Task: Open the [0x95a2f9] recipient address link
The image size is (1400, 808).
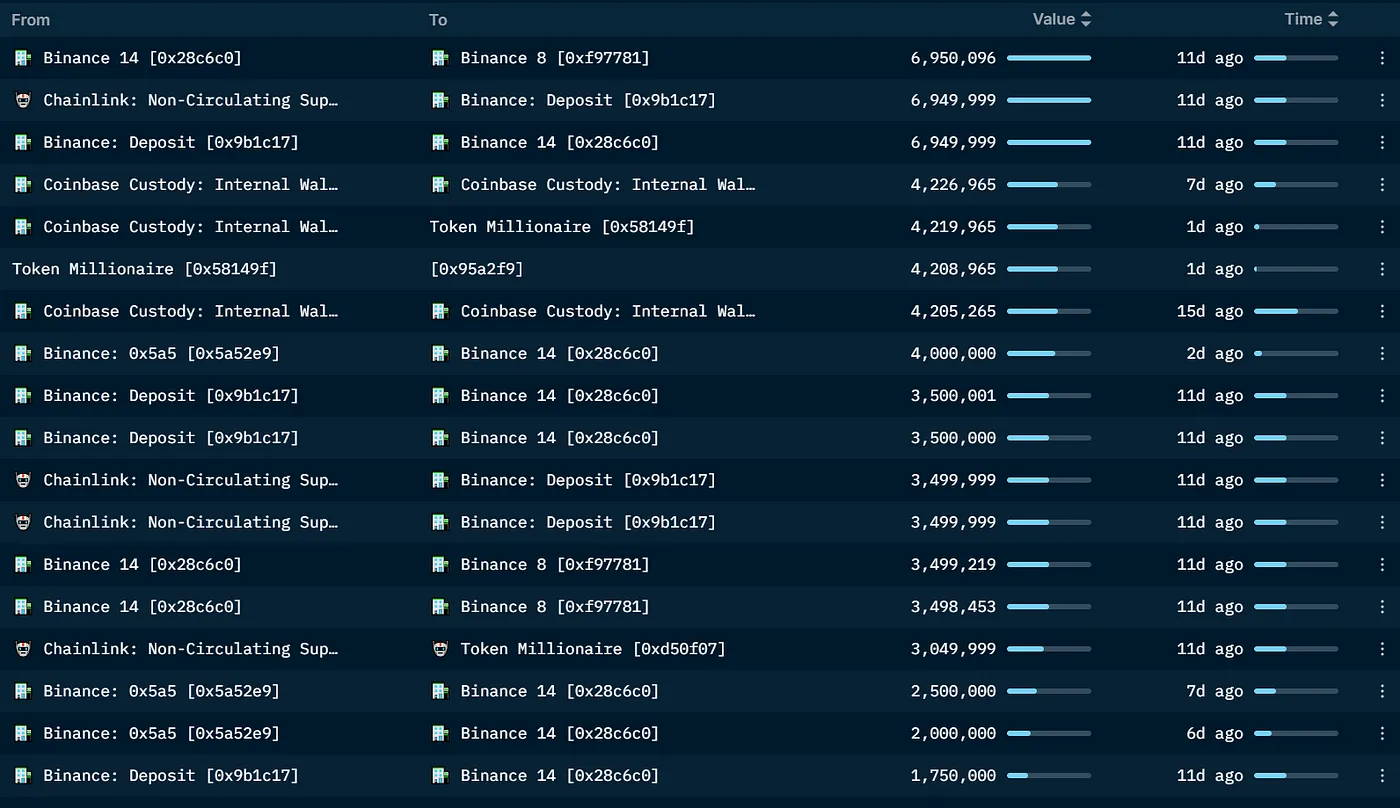Action: point(477,269)
